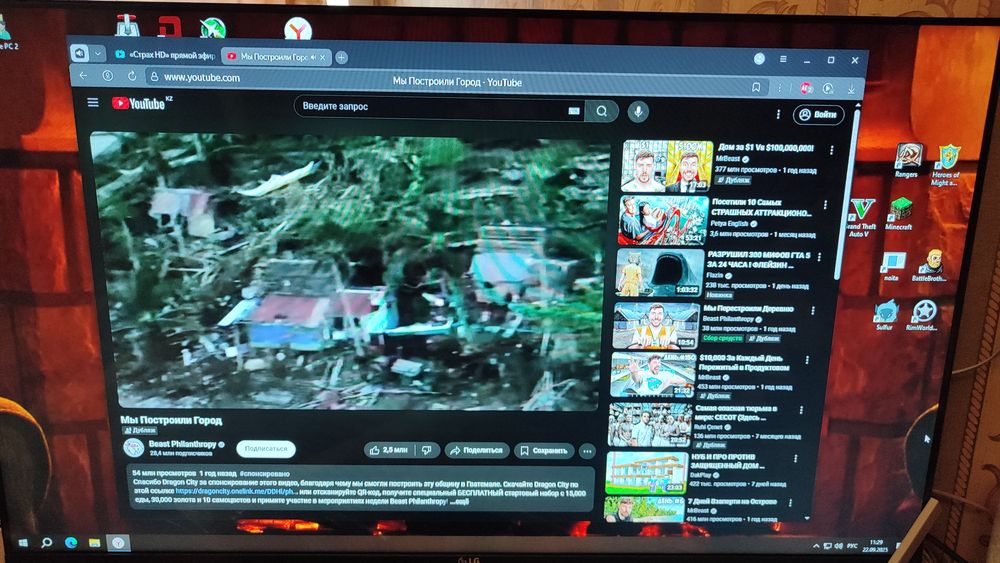Image resolution: width=1000 pixels, height=563 pixels.
Task: Switch to «Страх HD» прямой эфир tab
Action: click(x=165, y=55)
